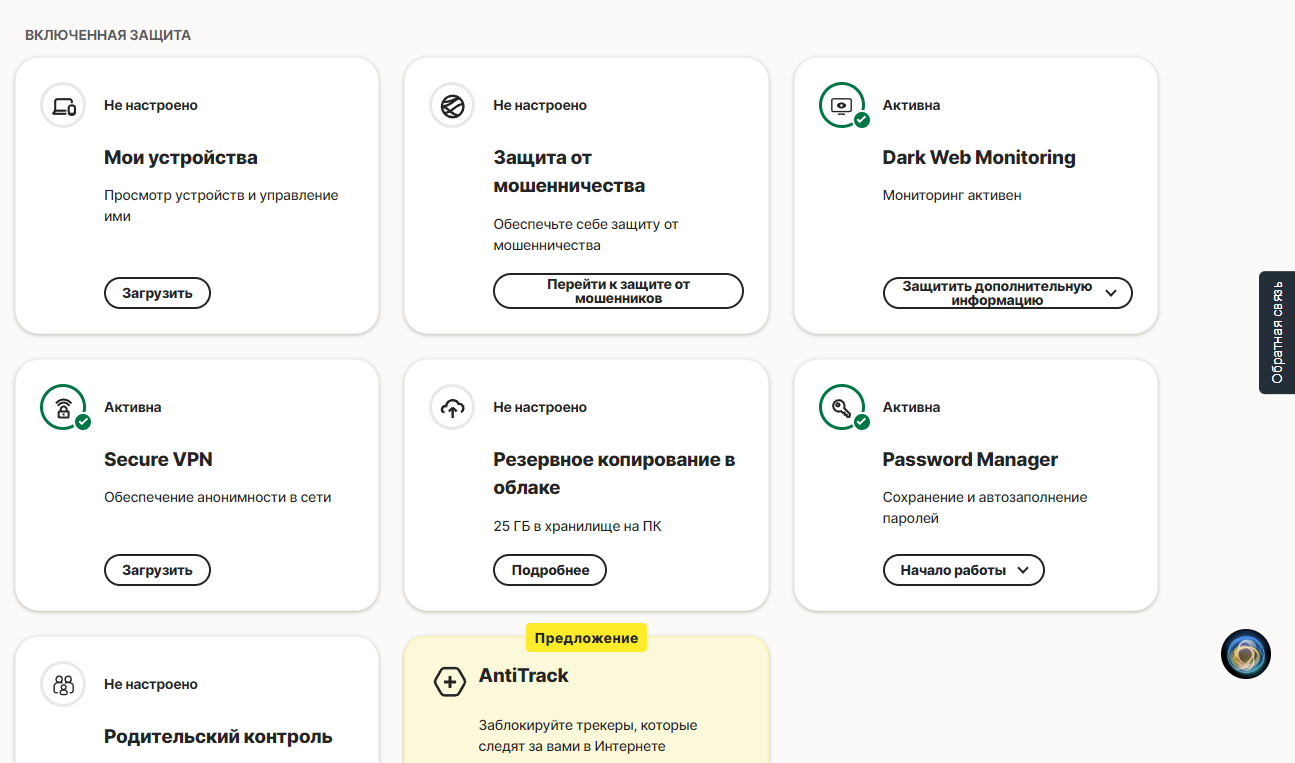Click the AntiTrack title

[524, 676]
